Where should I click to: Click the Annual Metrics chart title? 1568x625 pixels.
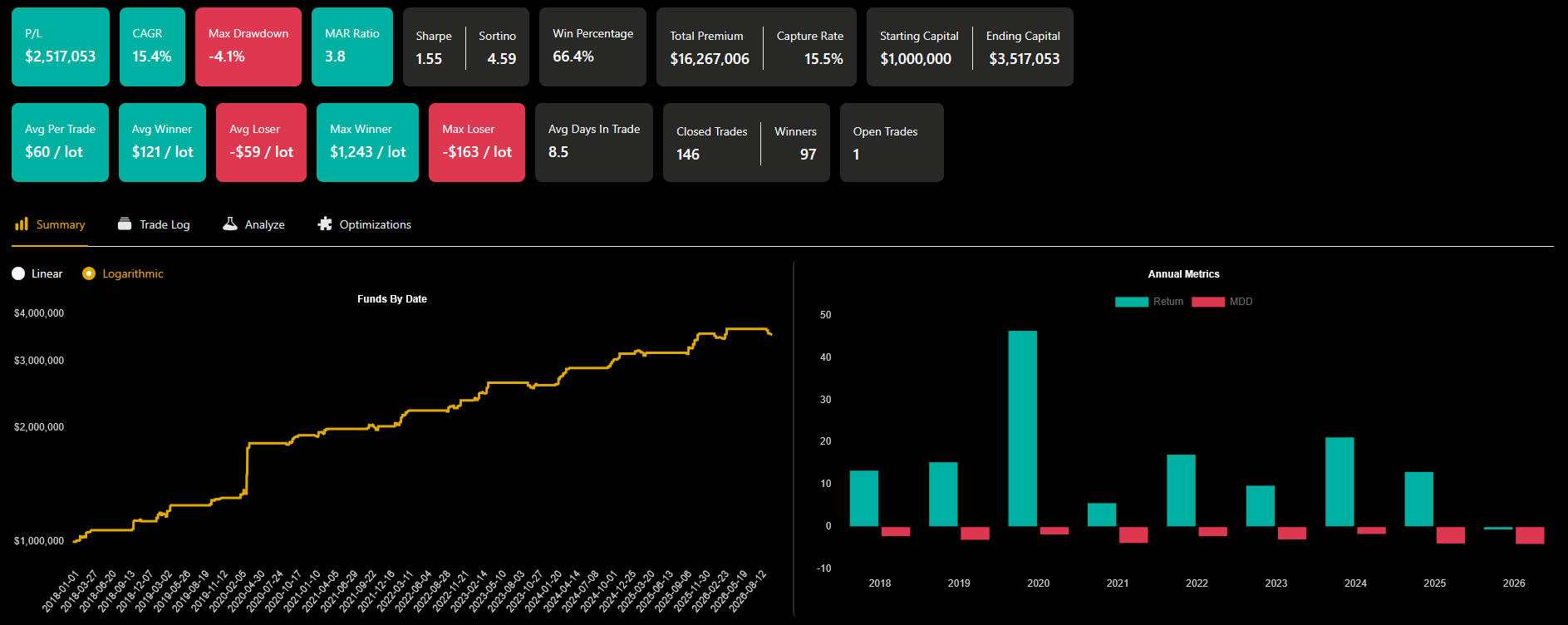pyautogui.click(x=1184, y=274)
